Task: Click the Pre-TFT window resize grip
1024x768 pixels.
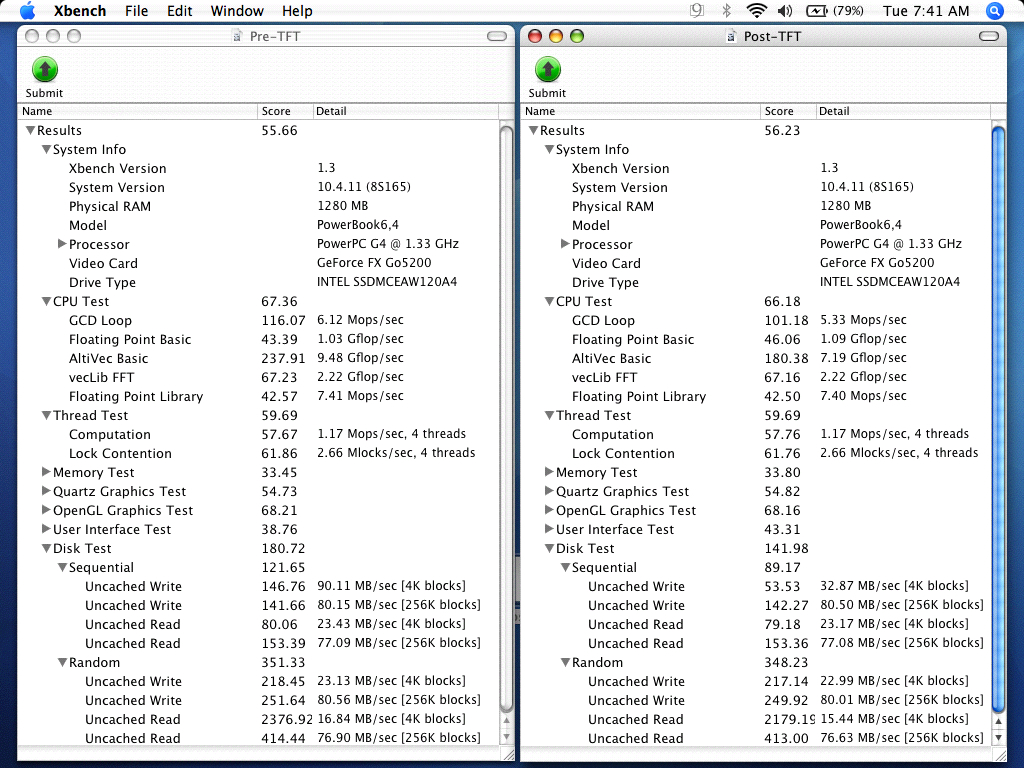Action: [x=507, y=754]
